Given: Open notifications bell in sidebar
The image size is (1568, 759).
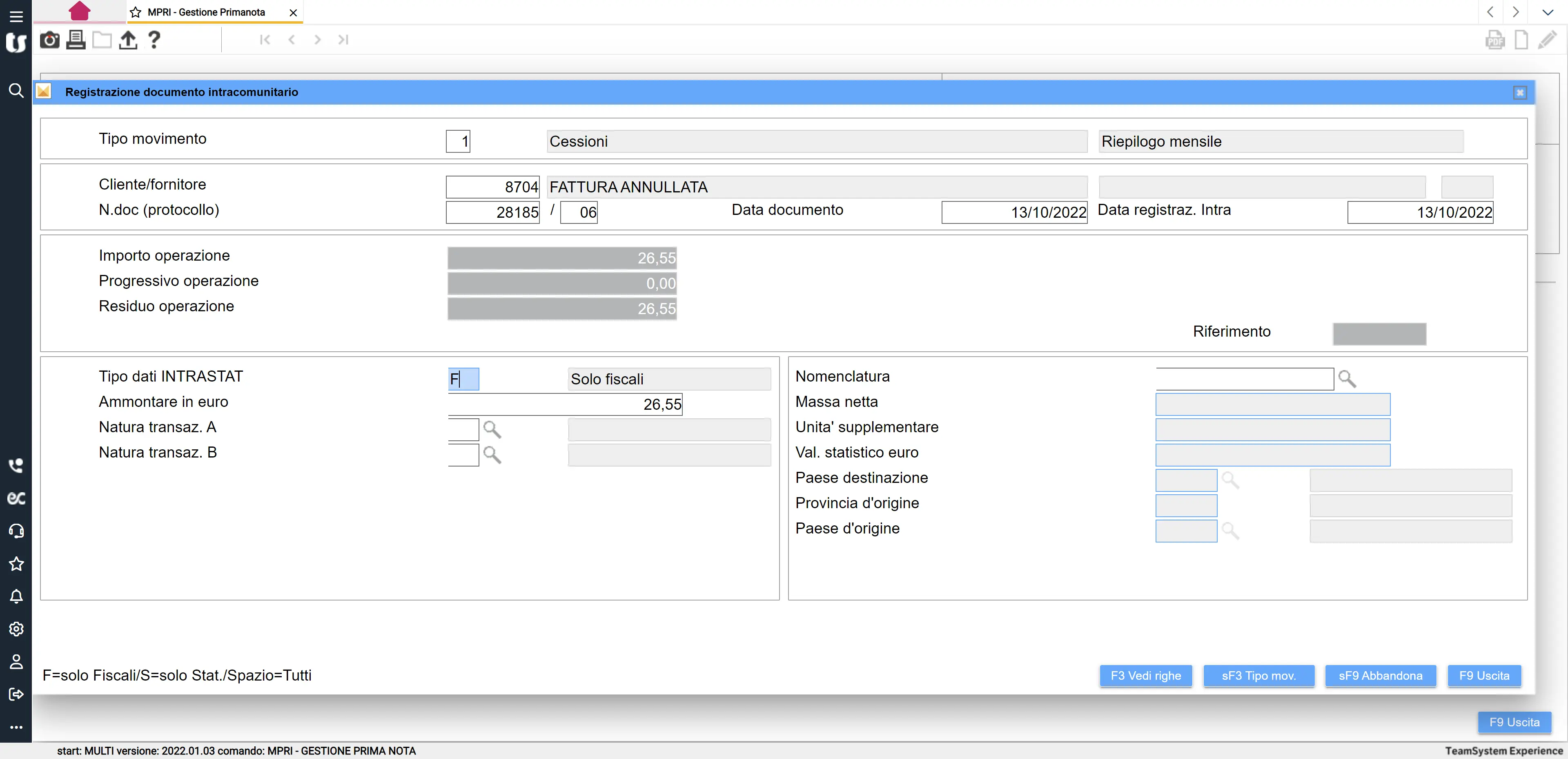Looking at the screenshot, I should [x=16, y=596].
